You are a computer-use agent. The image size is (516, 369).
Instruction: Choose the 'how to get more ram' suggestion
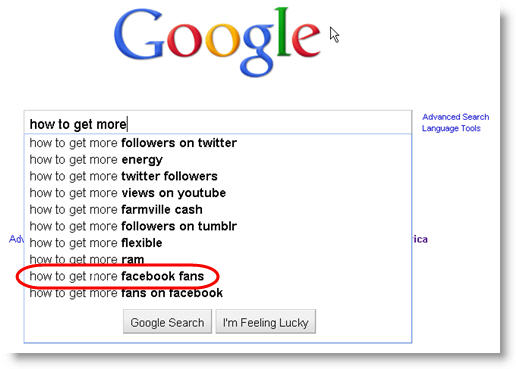click(x=218, y=259)
